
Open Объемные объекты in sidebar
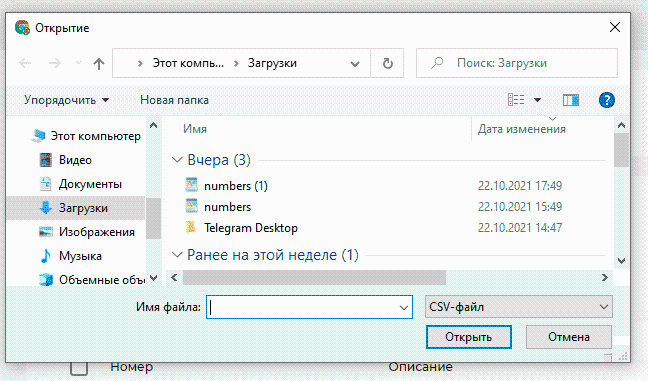pos(102,280)
